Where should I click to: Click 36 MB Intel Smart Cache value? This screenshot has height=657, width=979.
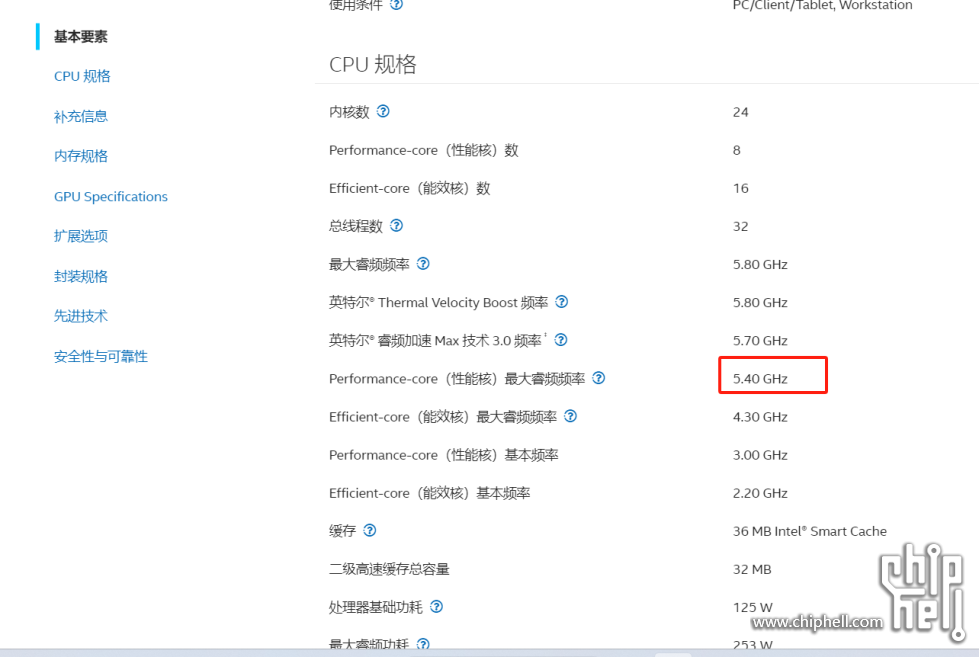(x=810, y=531)
